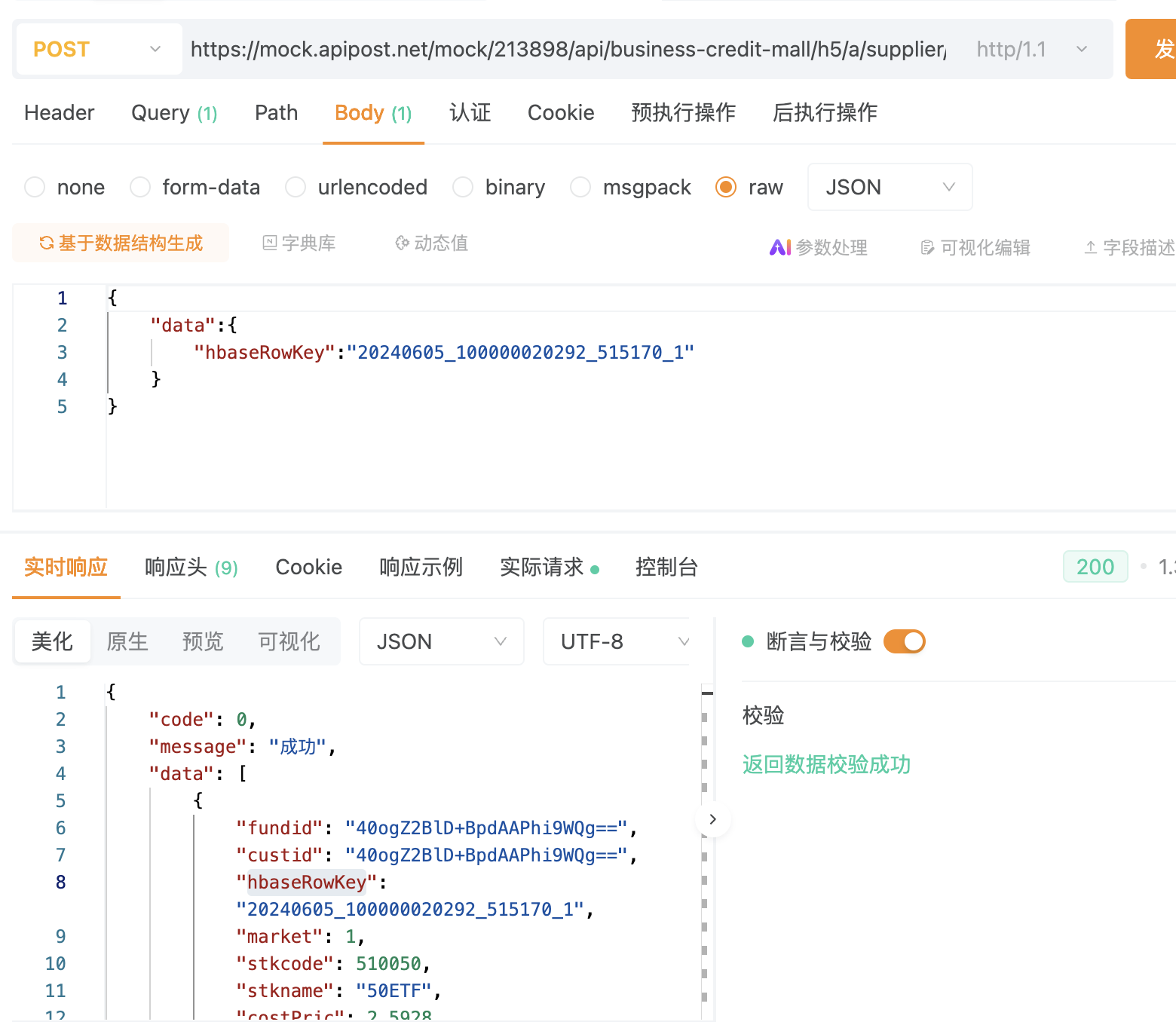Open the UTF-8 encoding dropdown
Viewport: 1176px width, 1028px height.
pos(617,641)
